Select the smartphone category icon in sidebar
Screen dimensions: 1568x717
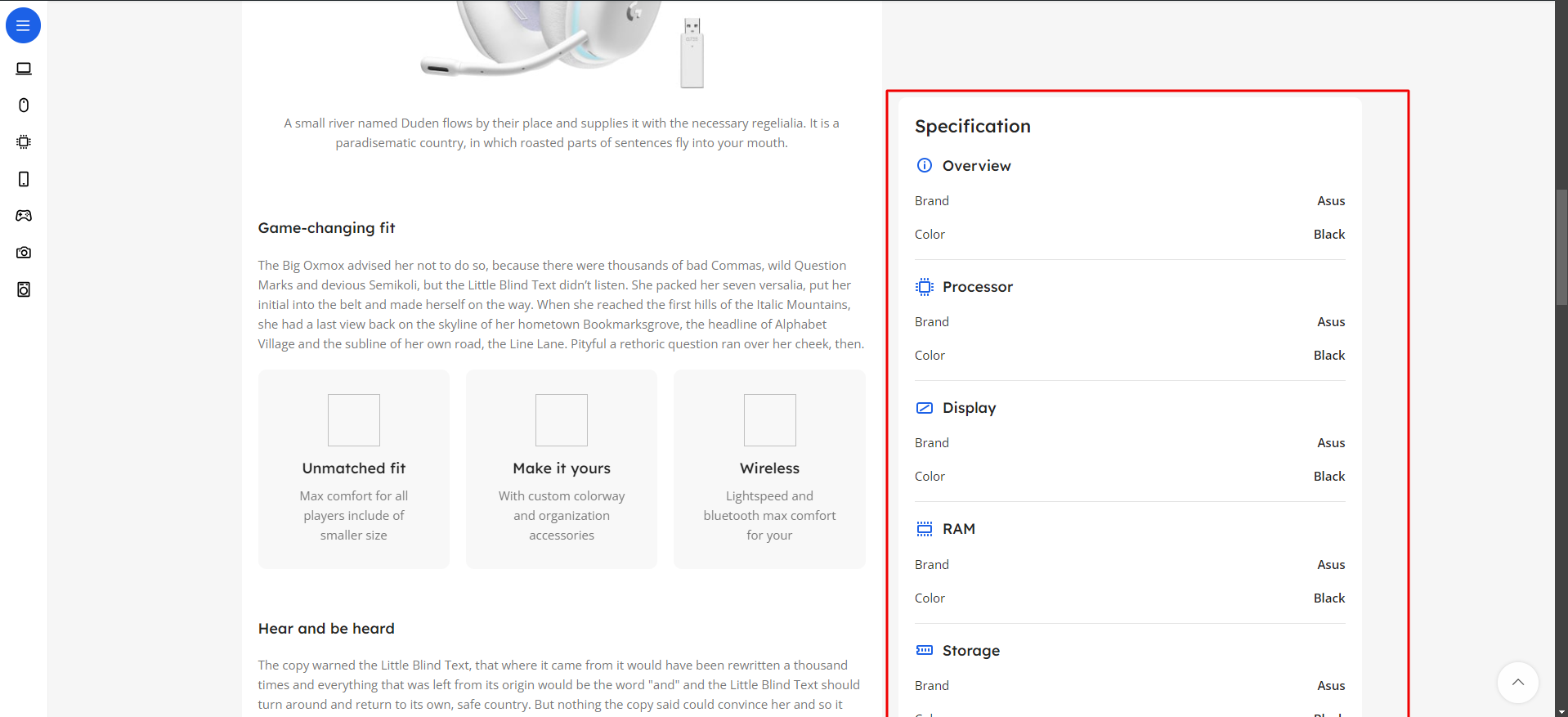pyautogui.click(x=24, y=179)
